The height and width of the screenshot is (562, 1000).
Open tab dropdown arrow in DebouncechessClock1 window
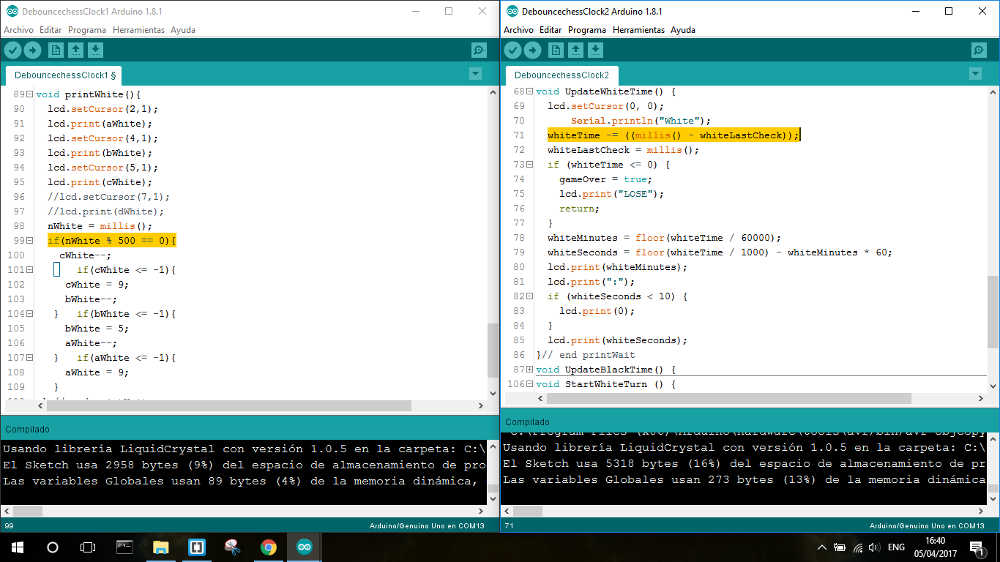475,74
